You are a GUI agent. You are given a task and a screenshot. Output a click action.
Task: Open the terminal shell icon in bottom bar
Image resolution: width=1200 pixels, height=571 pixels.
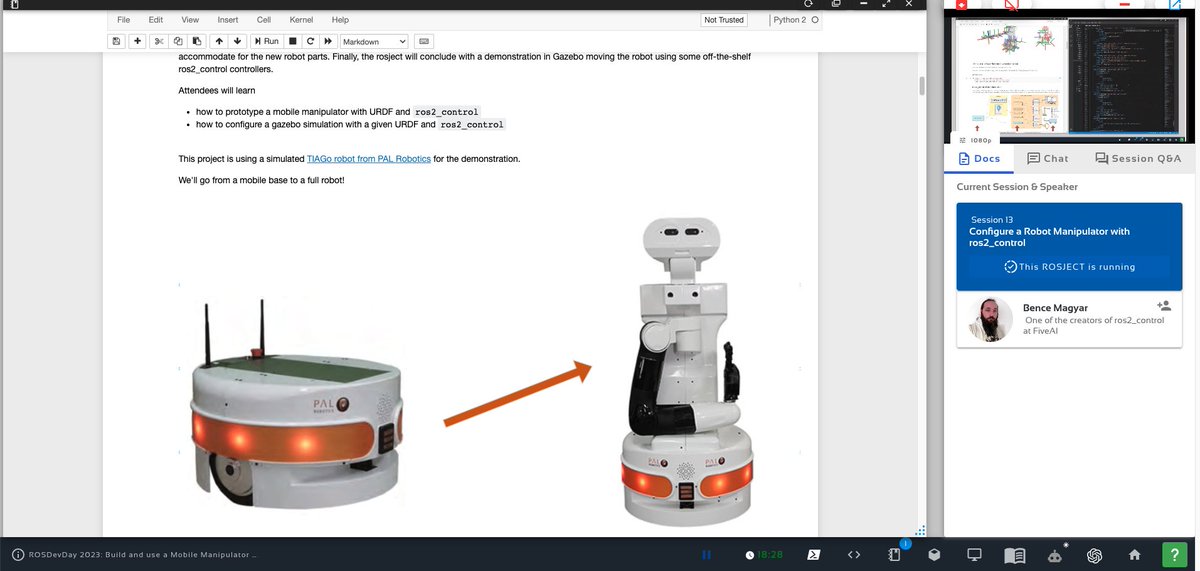[815, 554]
